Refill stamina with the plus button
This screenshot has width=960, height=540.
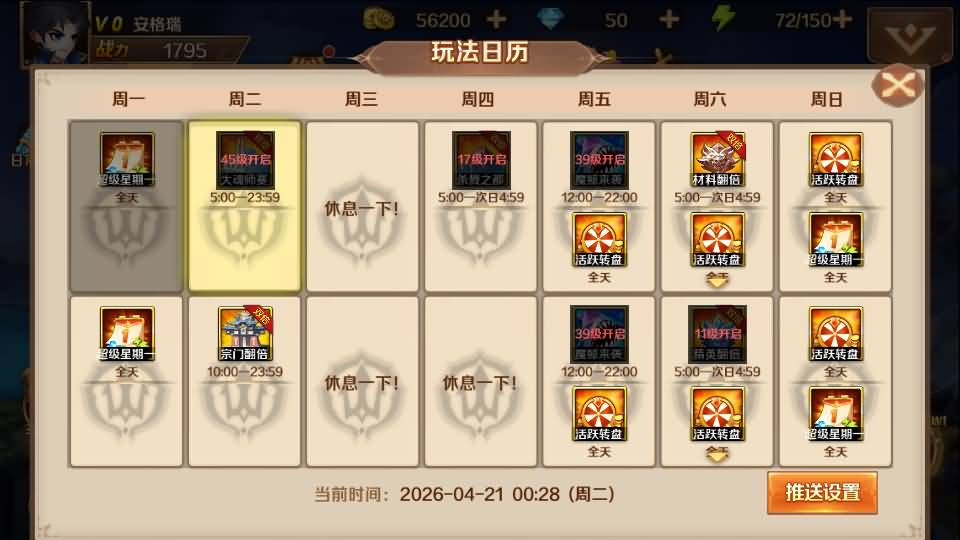(842, 20)
